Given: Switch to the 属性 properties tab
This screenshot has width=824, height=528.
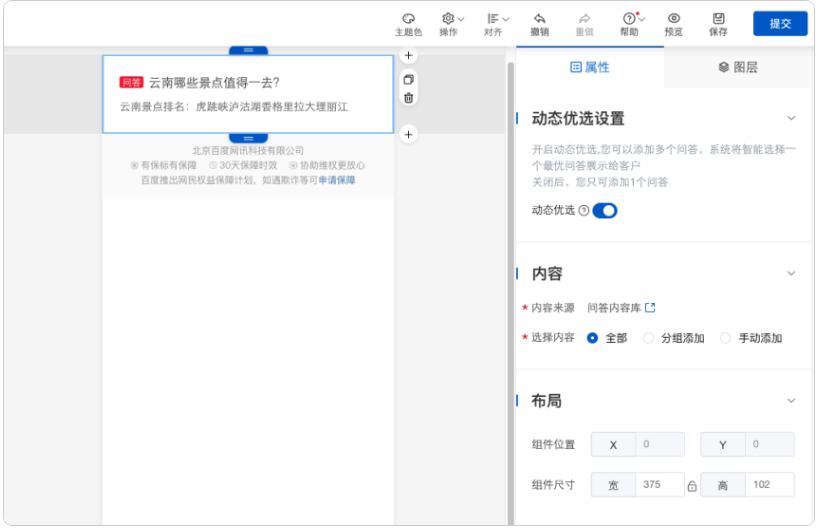Looking at the screenshot, I should coord(590,67).
